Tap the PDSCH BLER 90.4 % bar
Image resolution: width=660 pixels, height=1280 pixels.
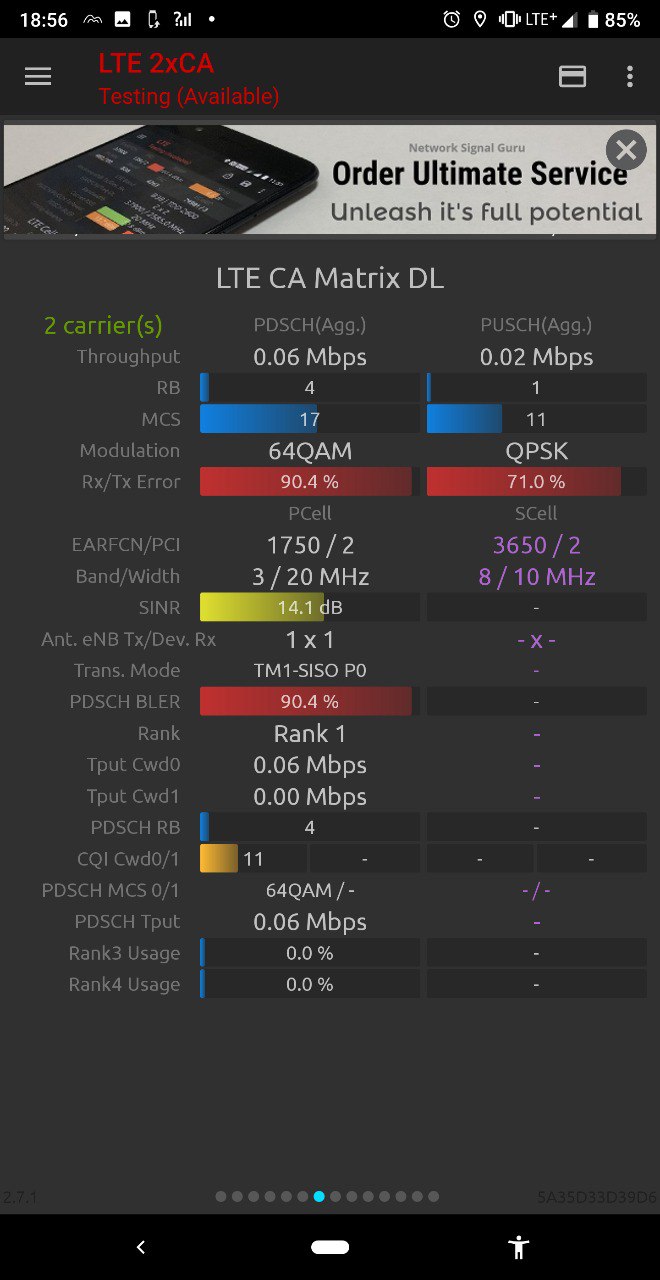click(x=310, y=701)
